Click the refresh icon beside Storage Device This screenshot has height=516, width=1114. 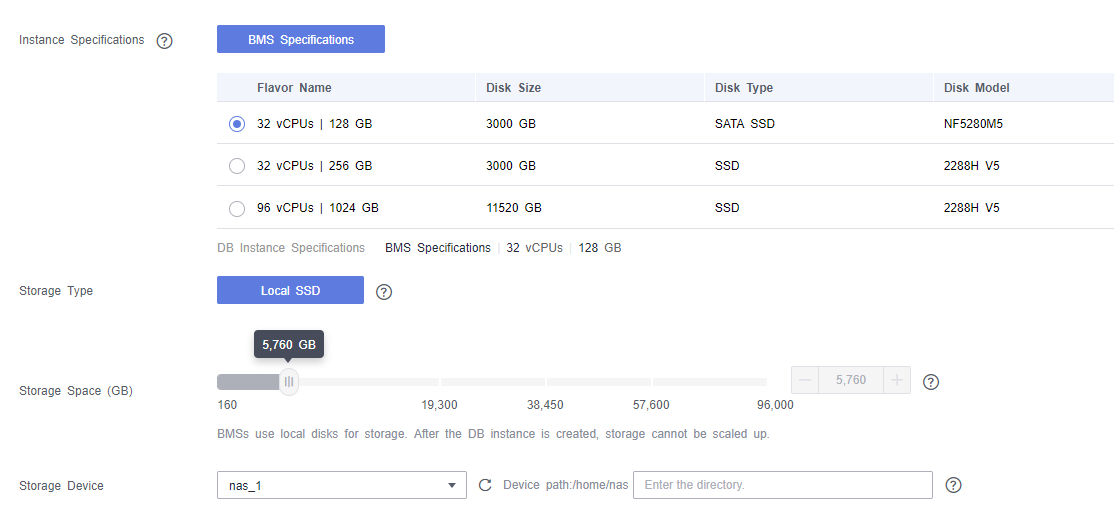tap(485, 485)
